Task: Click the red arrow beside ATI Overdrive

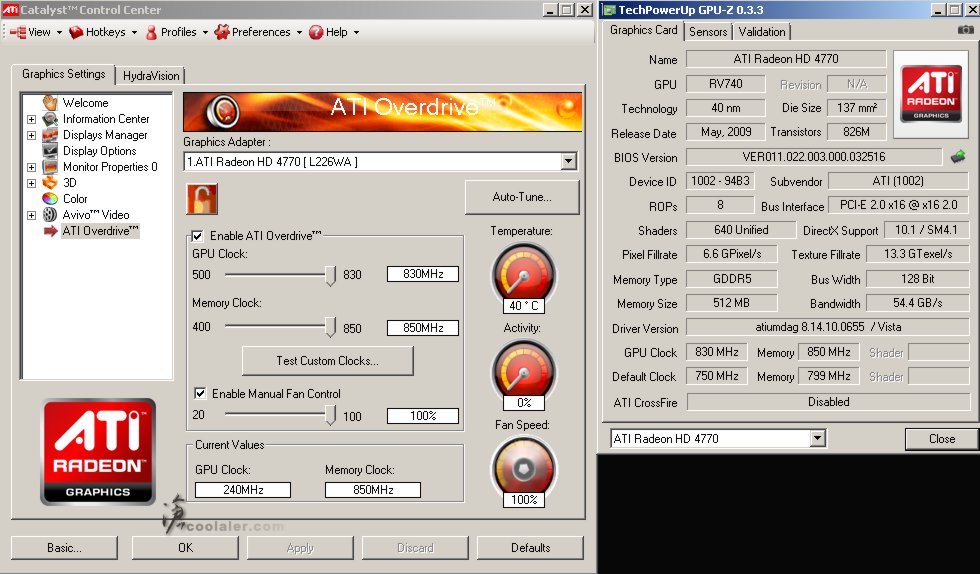Action: coord(51,231)
